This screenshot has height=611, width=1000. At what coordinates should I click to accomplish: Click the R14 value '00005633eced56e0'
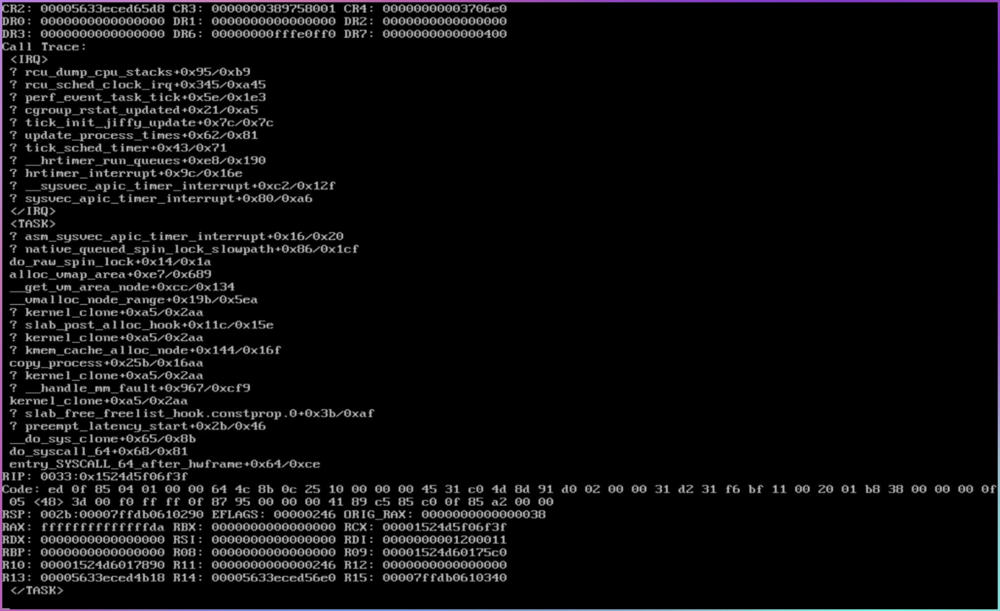tap(274, 578)
